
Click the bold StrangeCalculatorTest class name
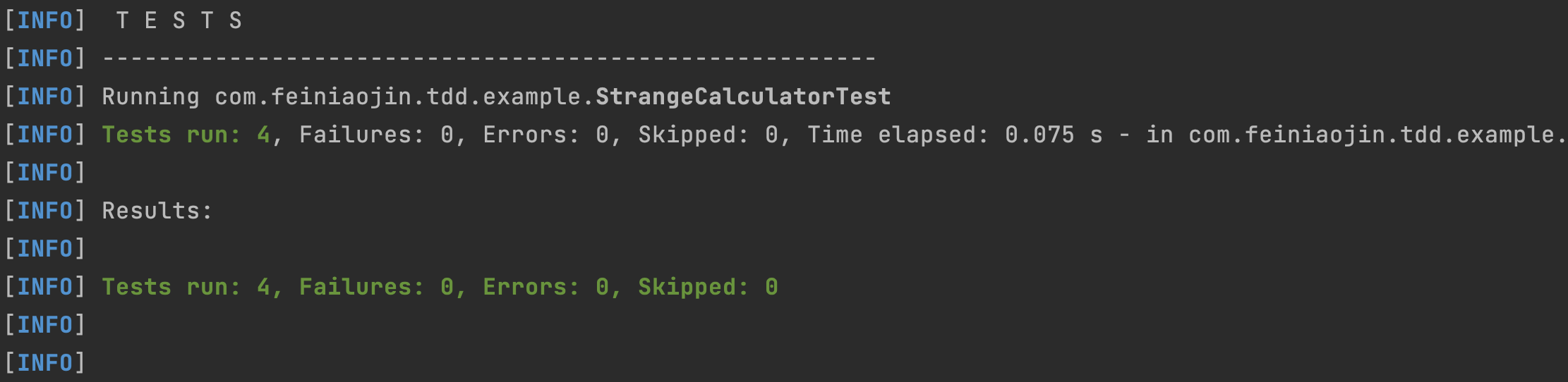(x=743, y=97)
